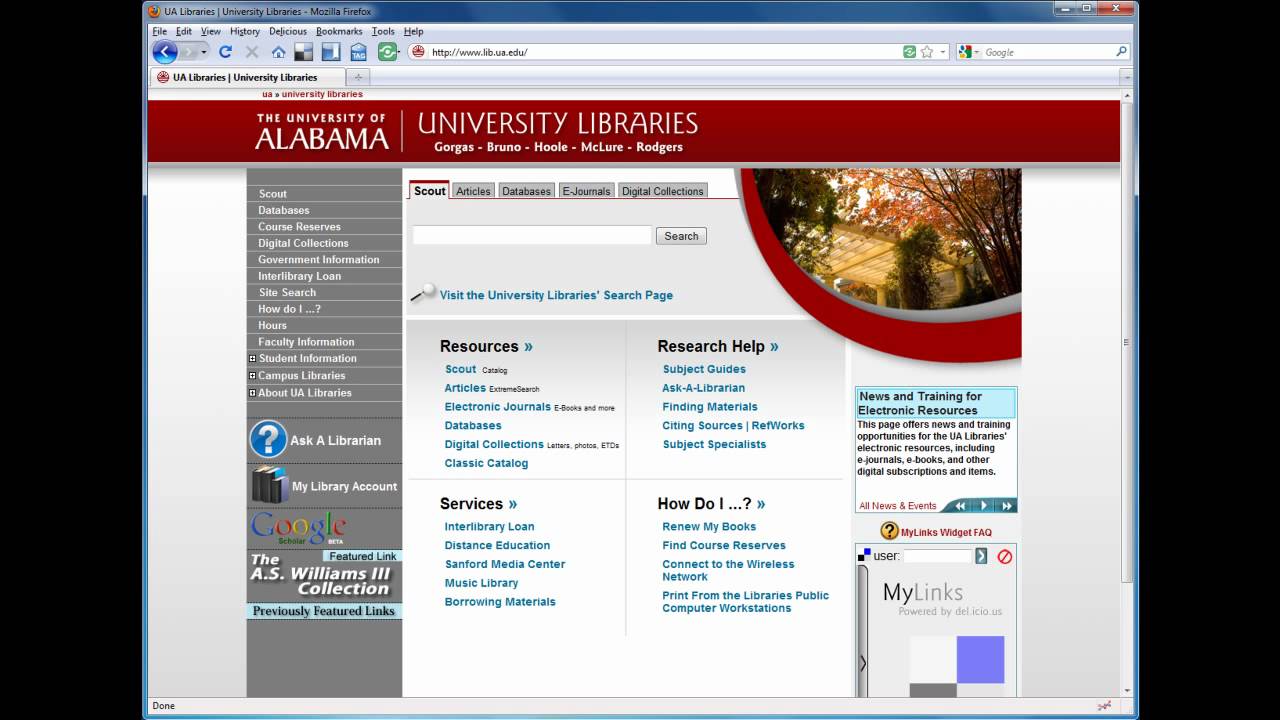Click the play button in news widget

[983, 506]
